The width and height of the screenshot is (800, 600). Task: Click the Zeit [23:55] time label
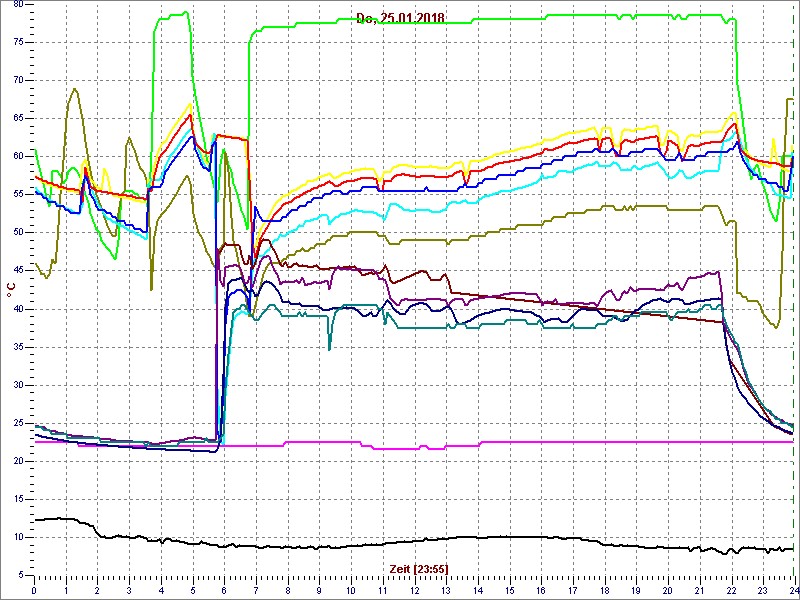click(x=418, y=568)
